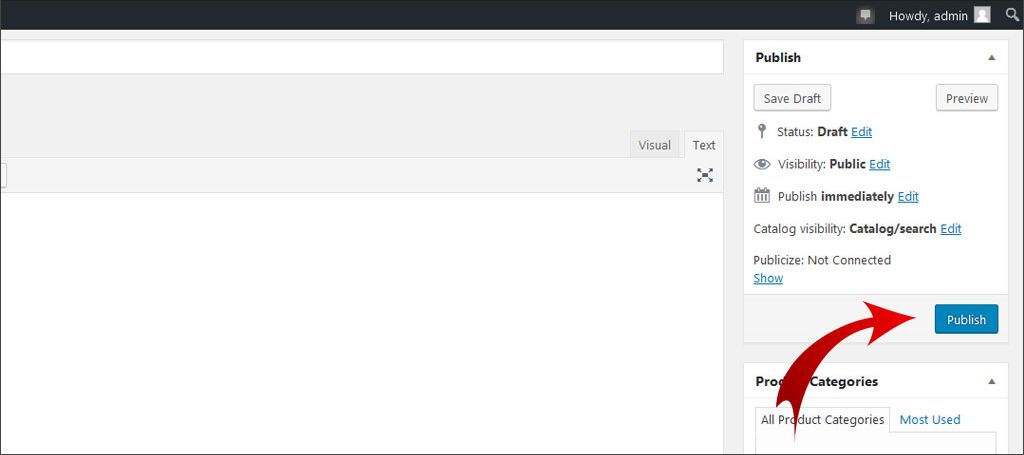Collapse the Product Categories panel
1024x455 pixels.
point(991,381)
